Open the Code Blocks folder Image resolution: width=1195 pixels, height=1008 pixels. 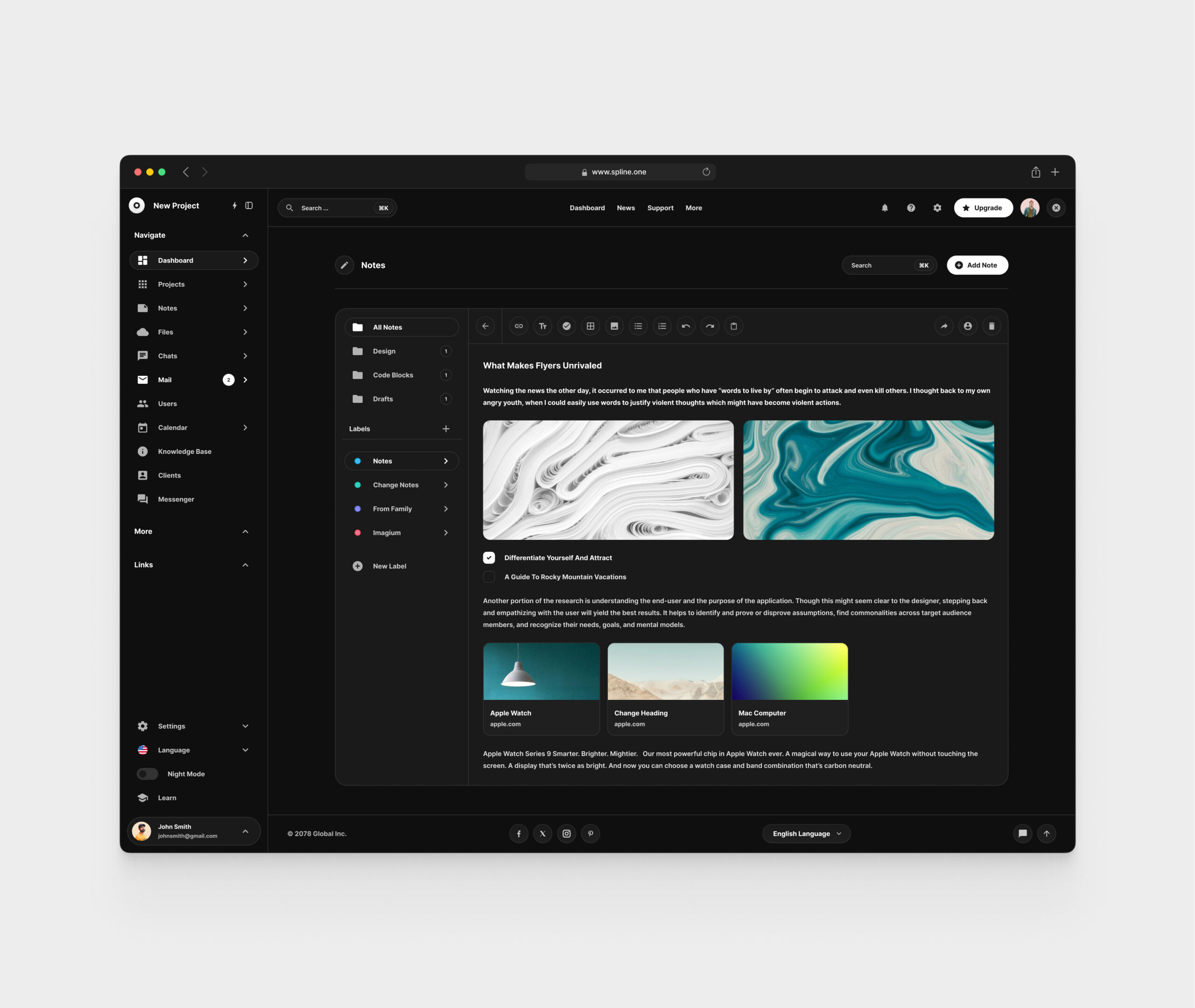401,375
